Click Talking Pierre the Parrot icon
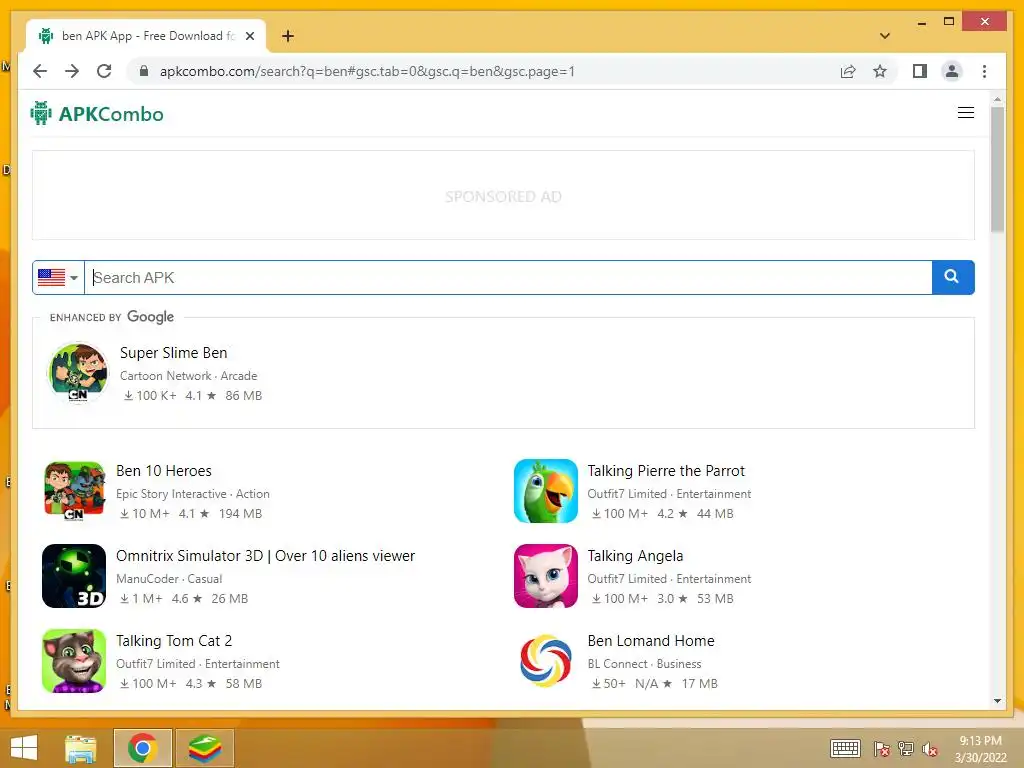Viewport: 1024px width, 768px height. (x=546, y=491)
